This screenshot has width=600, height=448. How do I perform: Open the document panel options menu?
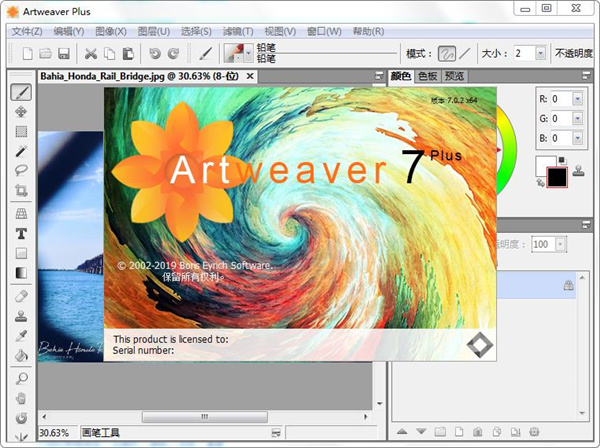(379, 76)
